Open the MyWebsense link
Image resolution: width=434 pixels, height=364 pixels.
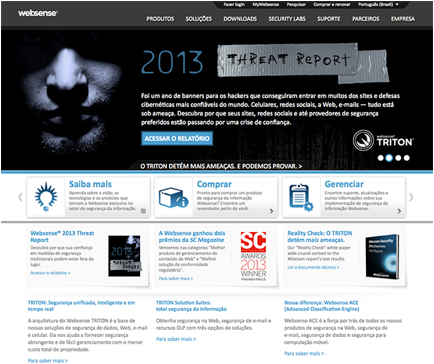tap(266, 4)
